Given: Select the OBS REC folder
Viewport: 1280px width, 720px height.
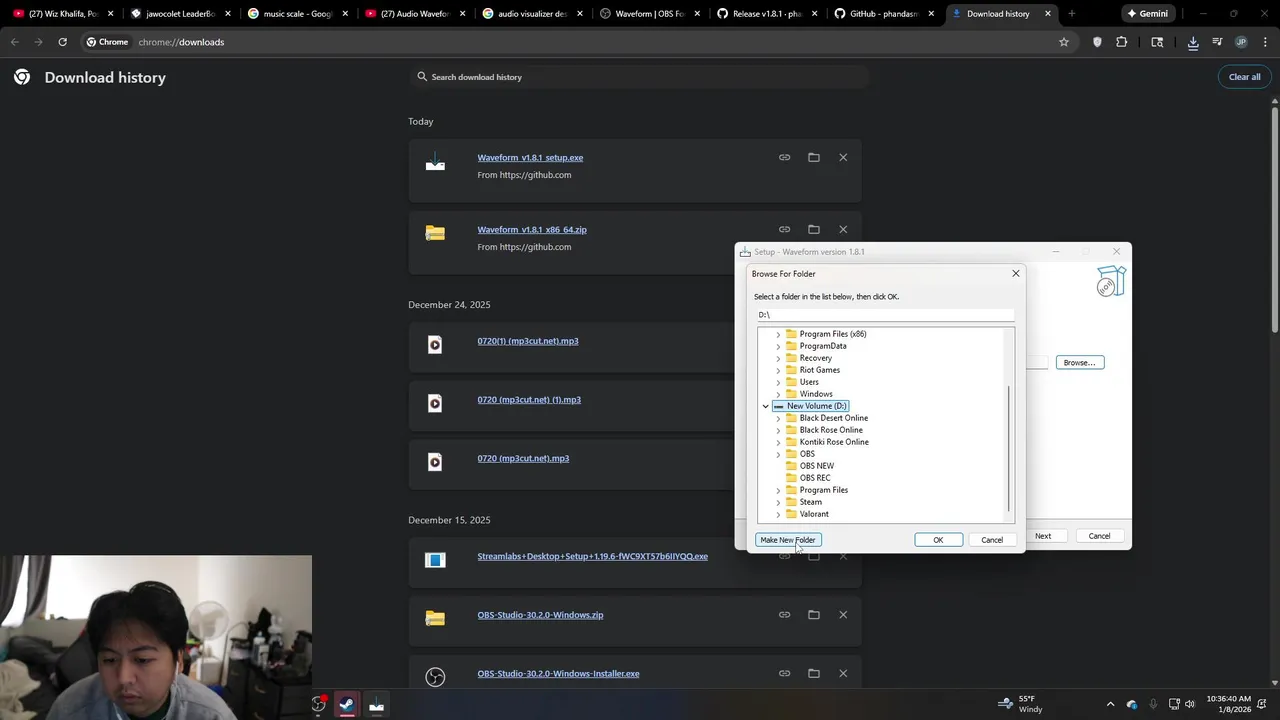Looking at the screenshot, I should (815, 478).
